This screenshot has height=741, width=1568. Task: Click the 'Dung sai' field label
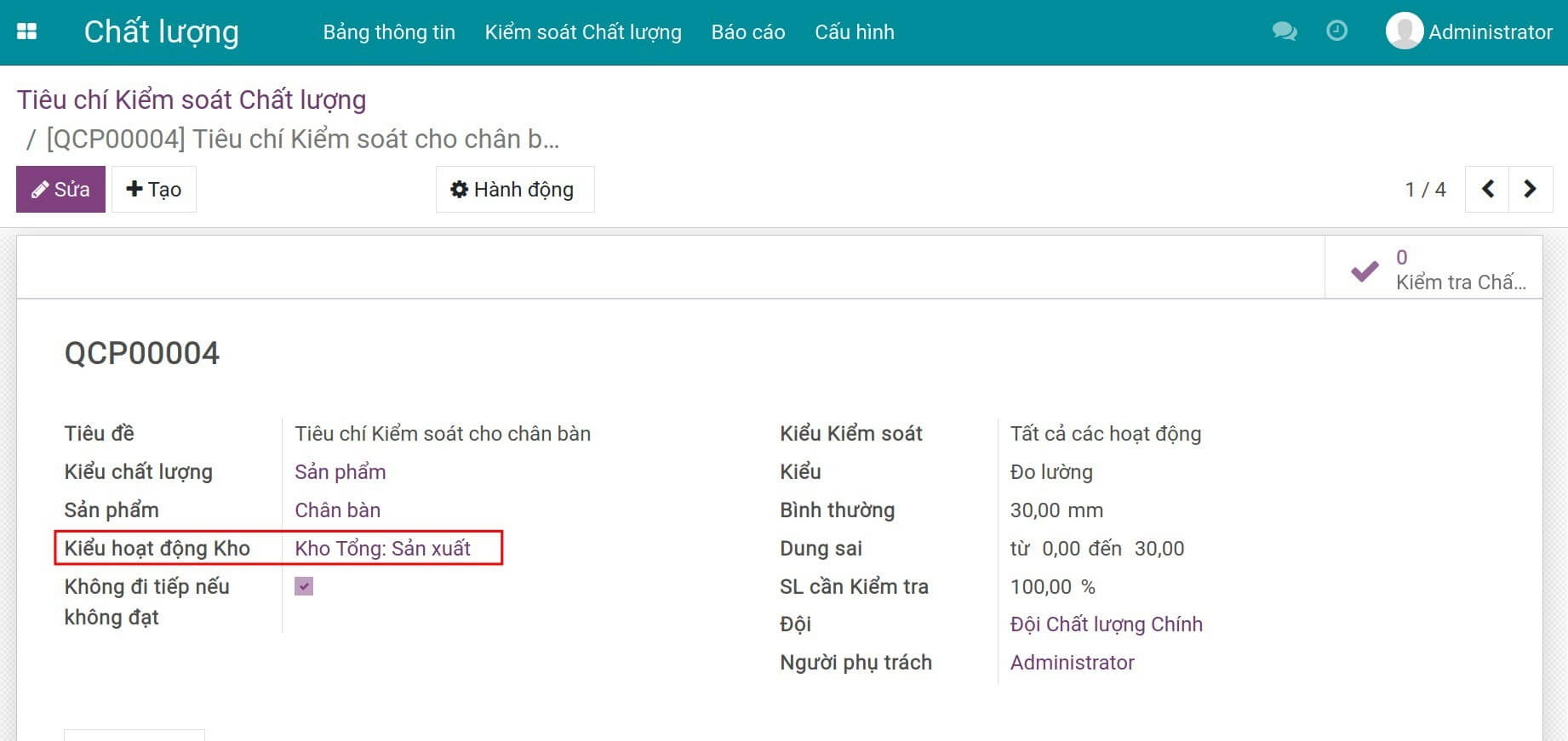[x=821, y=549]
